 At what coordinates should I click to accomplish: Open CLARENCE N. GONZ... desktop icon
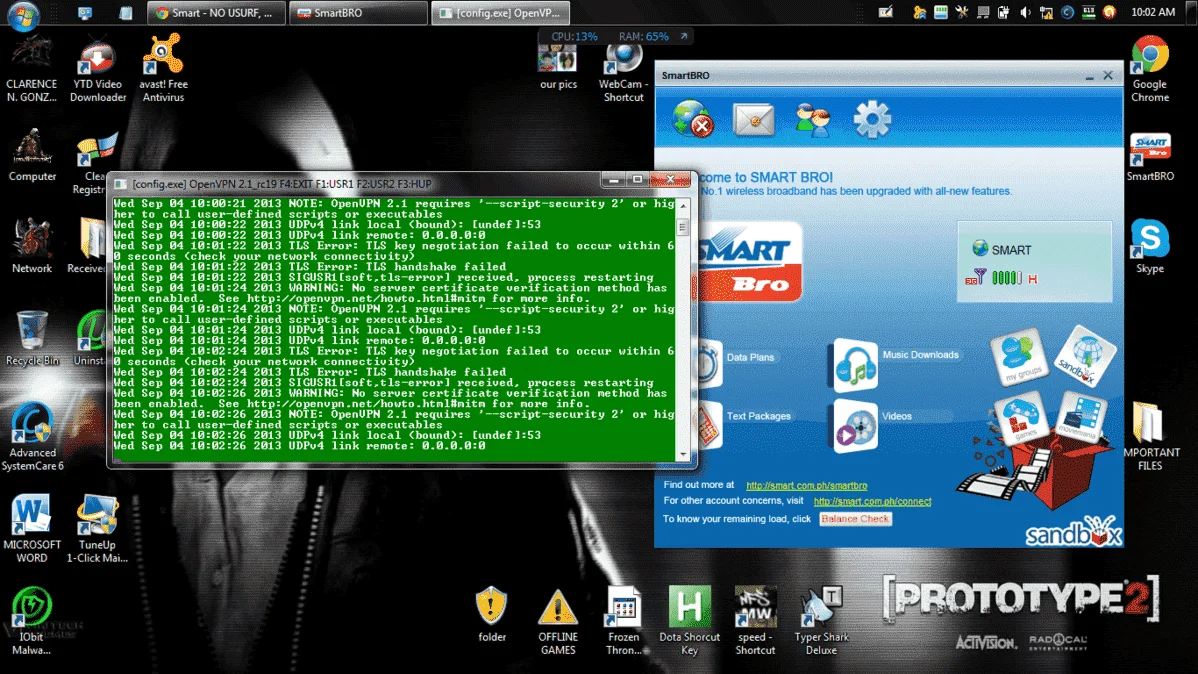(32, 69)
